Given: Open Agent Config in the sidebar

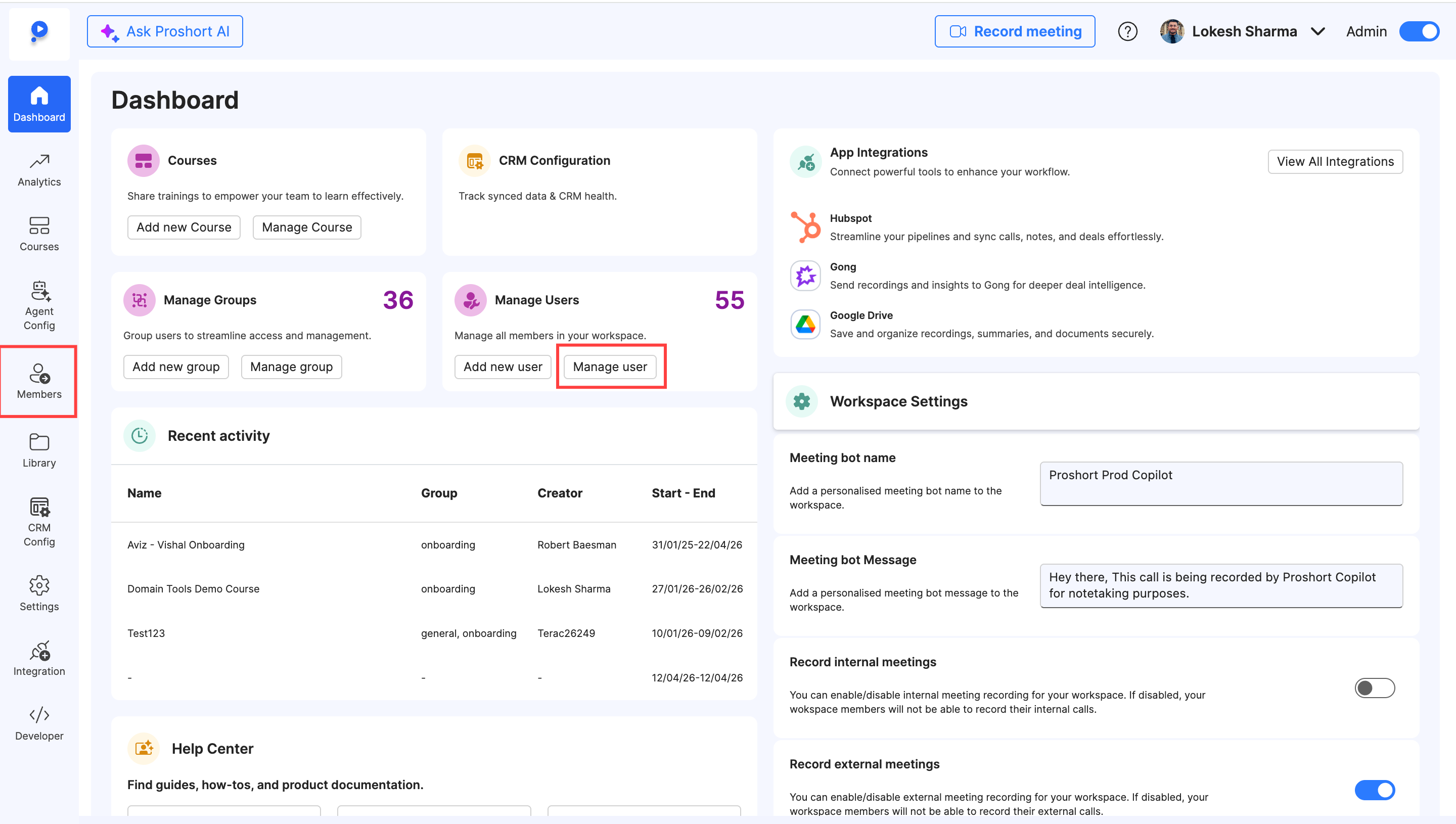Looking at the screenshot, I should click(x=39, y=306).
